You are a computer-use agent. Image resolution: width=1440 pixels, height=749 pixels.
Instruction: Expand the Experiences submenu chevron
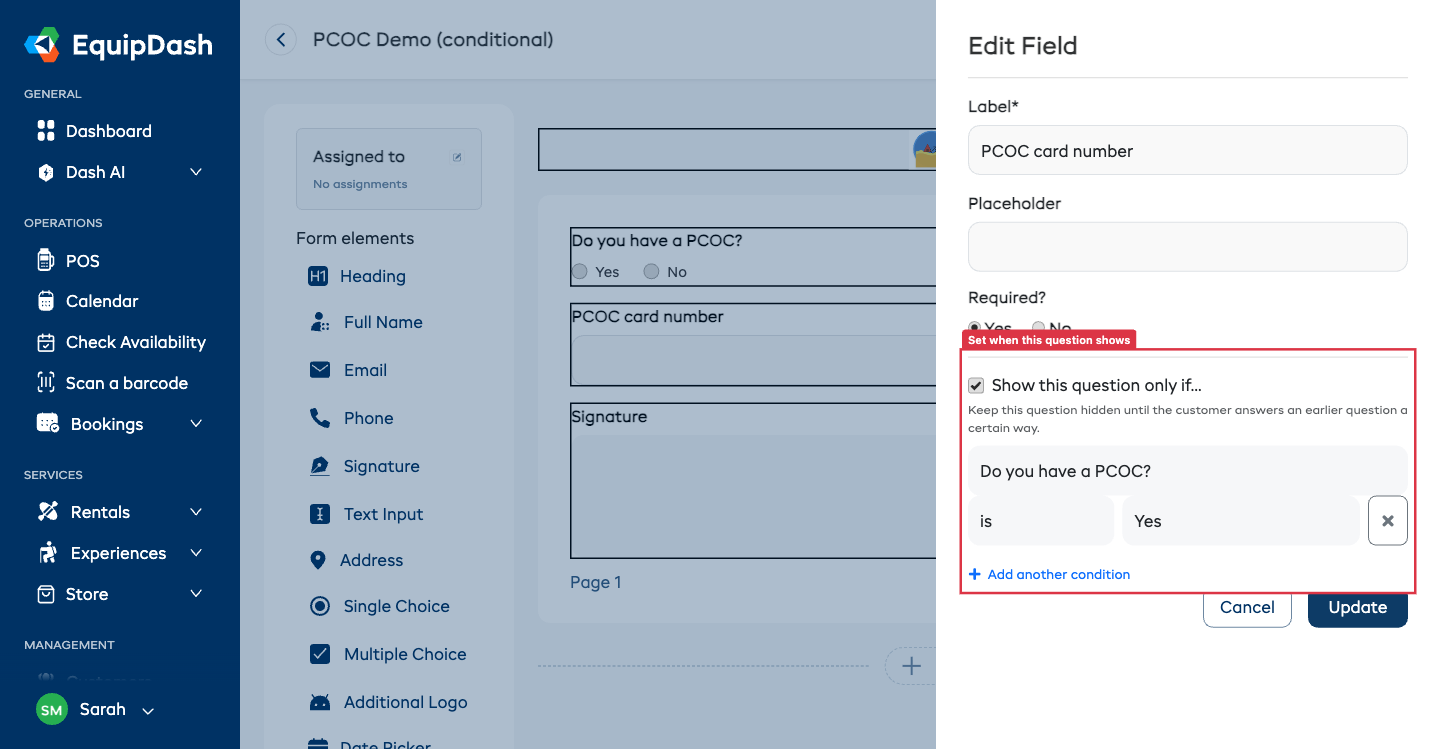coord(196,553)
